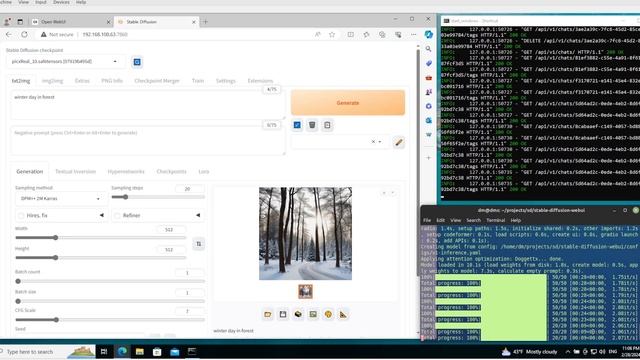This screenshot has width=640, height=360.
Task: Select the small gallery thumbnail below the image
Action: point(305,291)
